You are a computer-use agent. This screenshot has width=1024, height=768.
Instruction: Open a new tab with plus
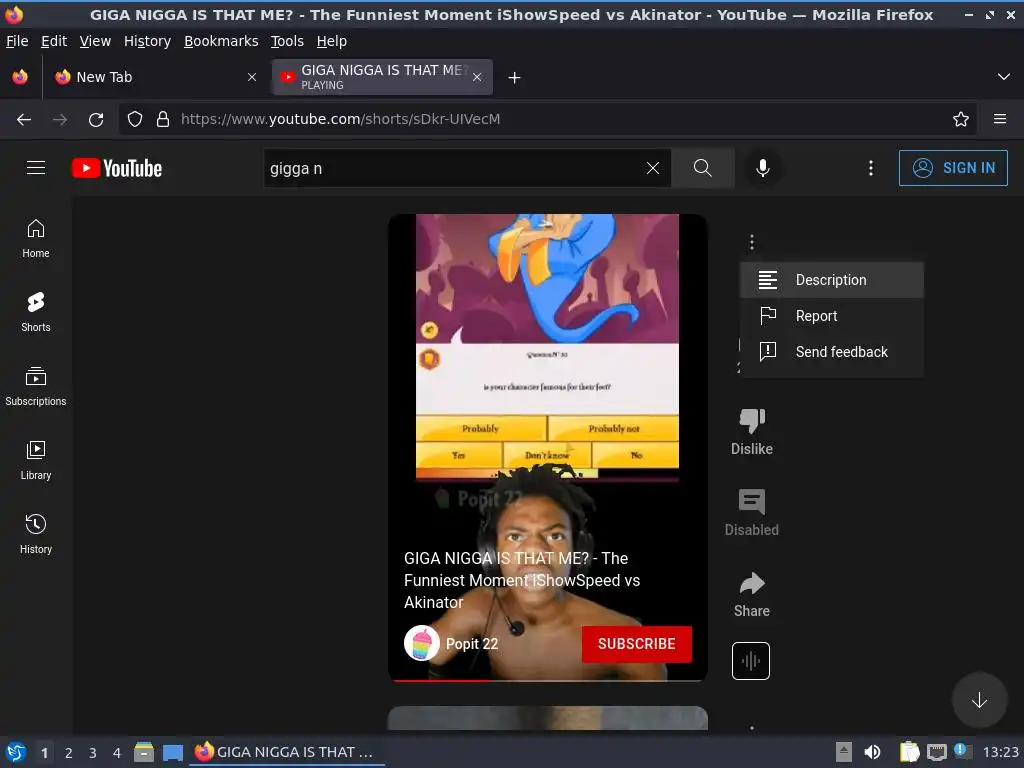(x=515, y=78)
